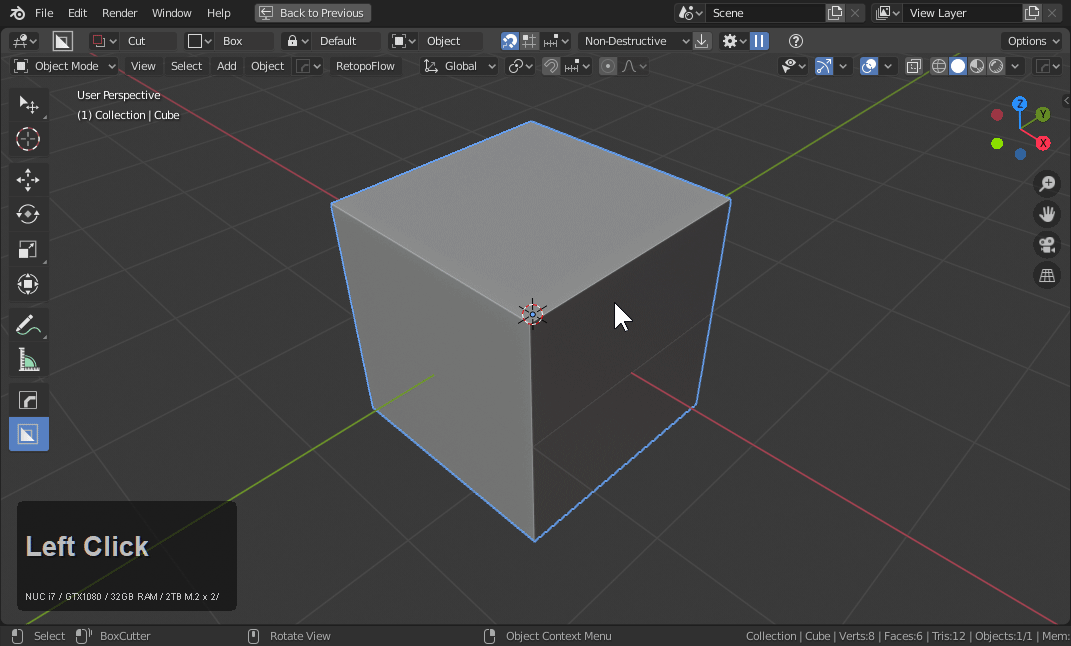
Task: Open the Add menu in viewport header
Action: pos(227,66)
